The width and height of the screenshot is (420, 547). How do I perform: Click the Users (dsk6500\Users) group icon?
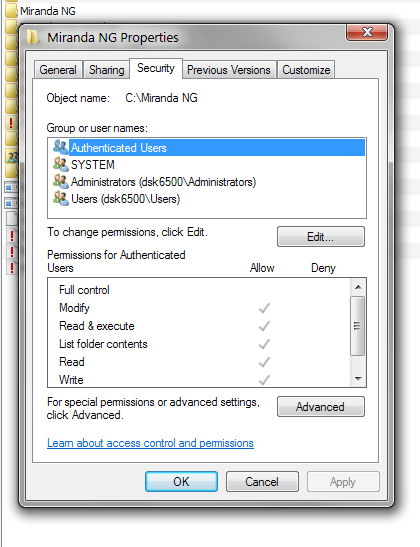click(x=61, y=198)
